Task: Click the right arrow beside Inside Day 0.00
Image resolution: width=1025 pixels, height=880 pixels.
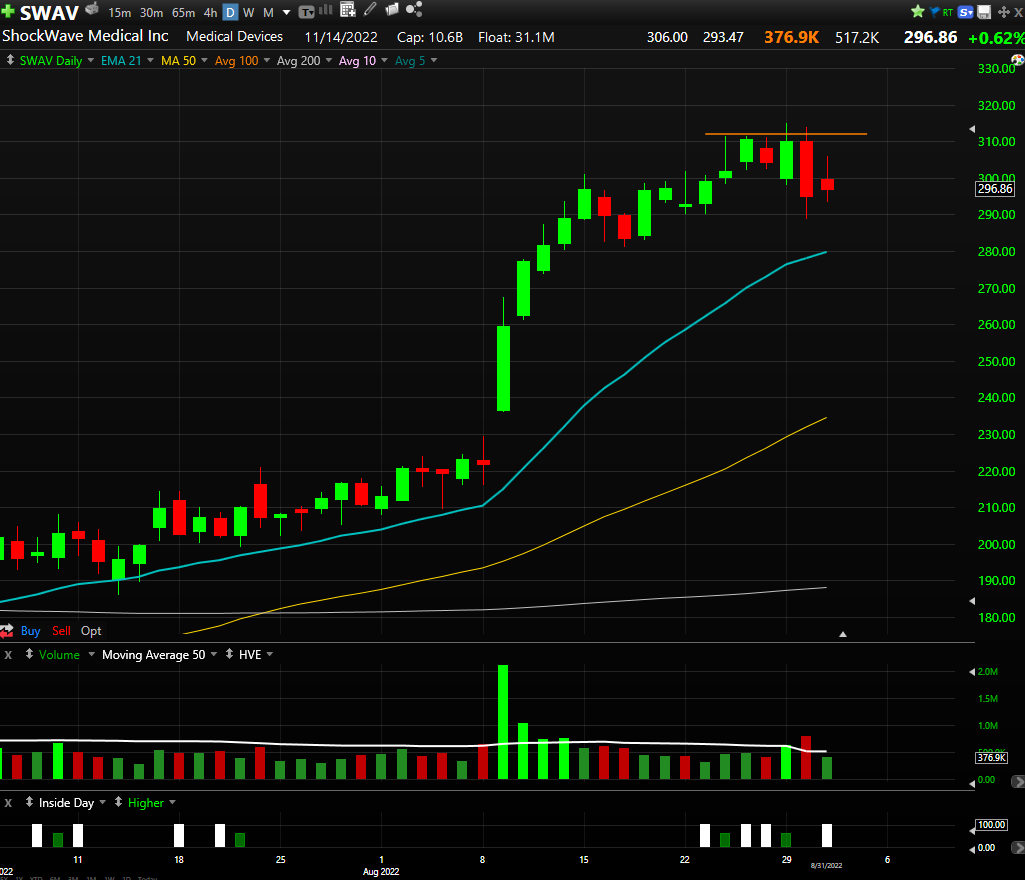Action: (1018, 848)
